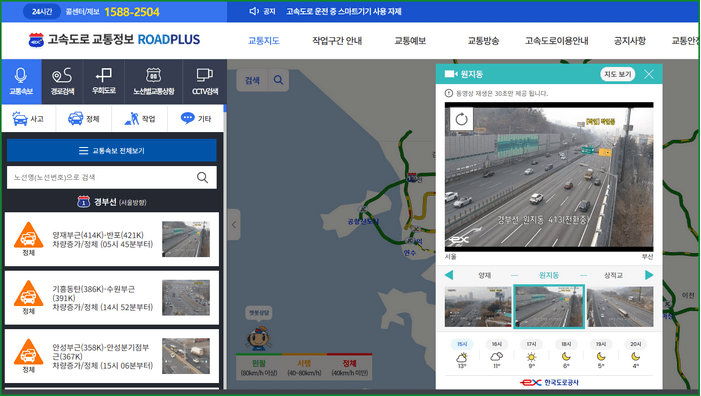
Task: Click the 정체 red speed legend
Action: pyautogui.click(x=350, y=367)
